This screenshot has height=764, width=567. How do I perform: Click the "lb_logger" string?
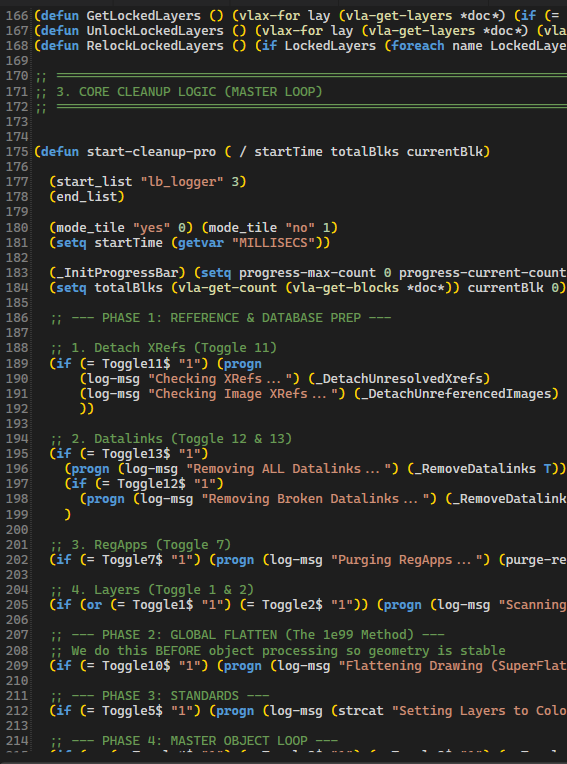pyautogui.click(x=182, y=182)
